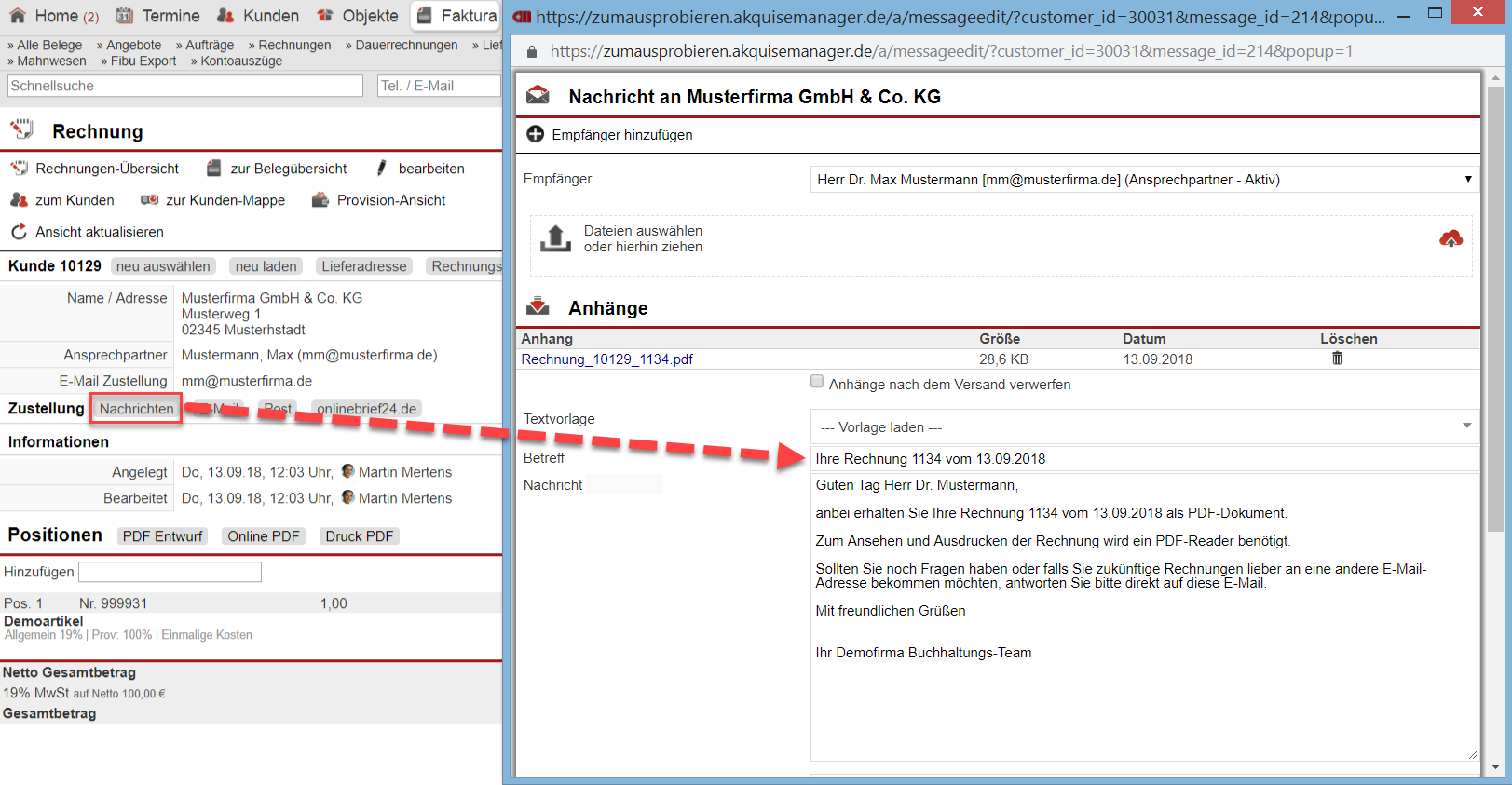The width and height of the screenshot is (1512, 785).
Task: Click the Nachrichten delivery button
Action: (136, 409)
